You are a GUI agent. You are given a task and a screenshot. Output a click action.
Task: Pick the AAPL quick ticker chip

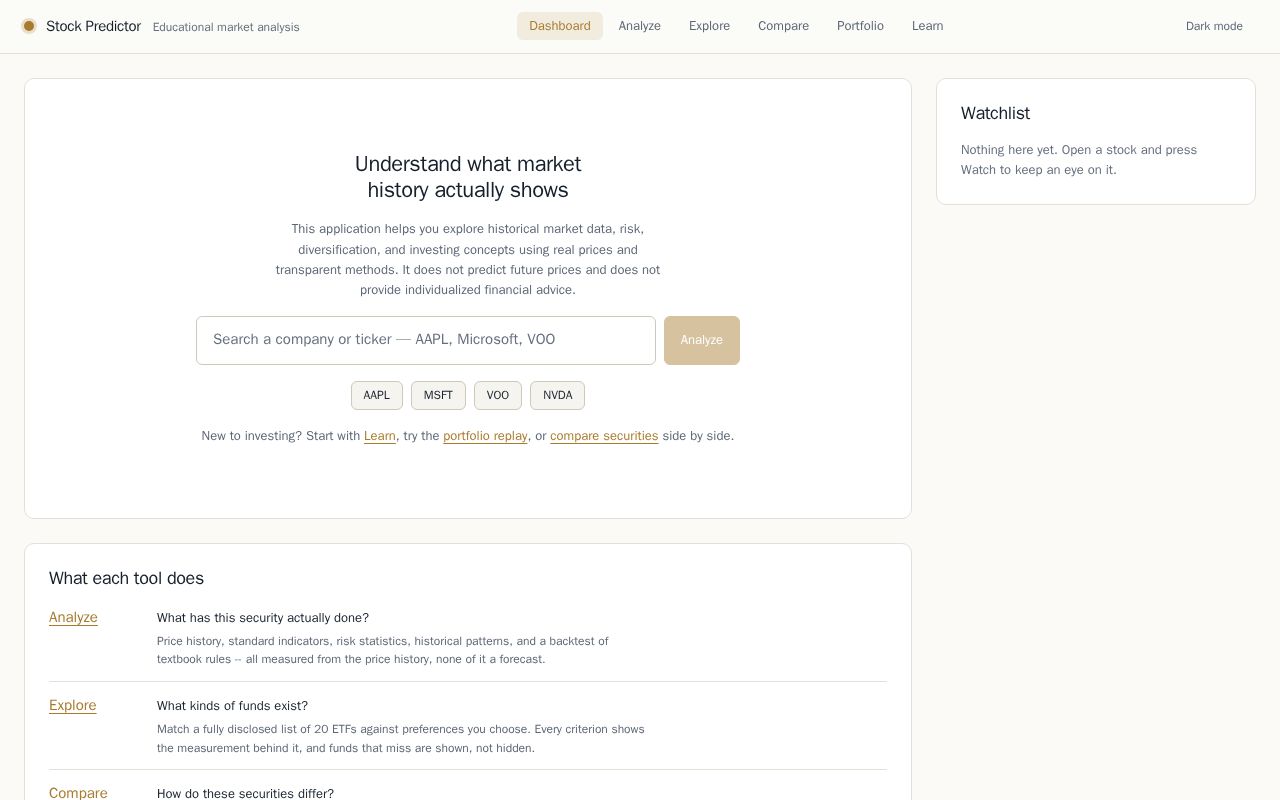(377, 395)
